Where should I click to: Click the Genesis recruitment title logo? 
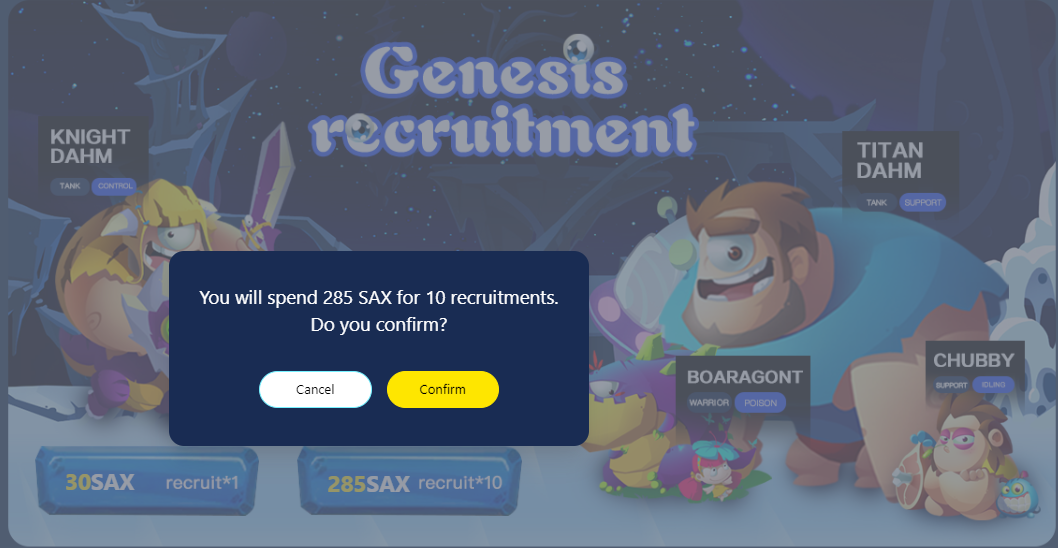click(503, 97)
